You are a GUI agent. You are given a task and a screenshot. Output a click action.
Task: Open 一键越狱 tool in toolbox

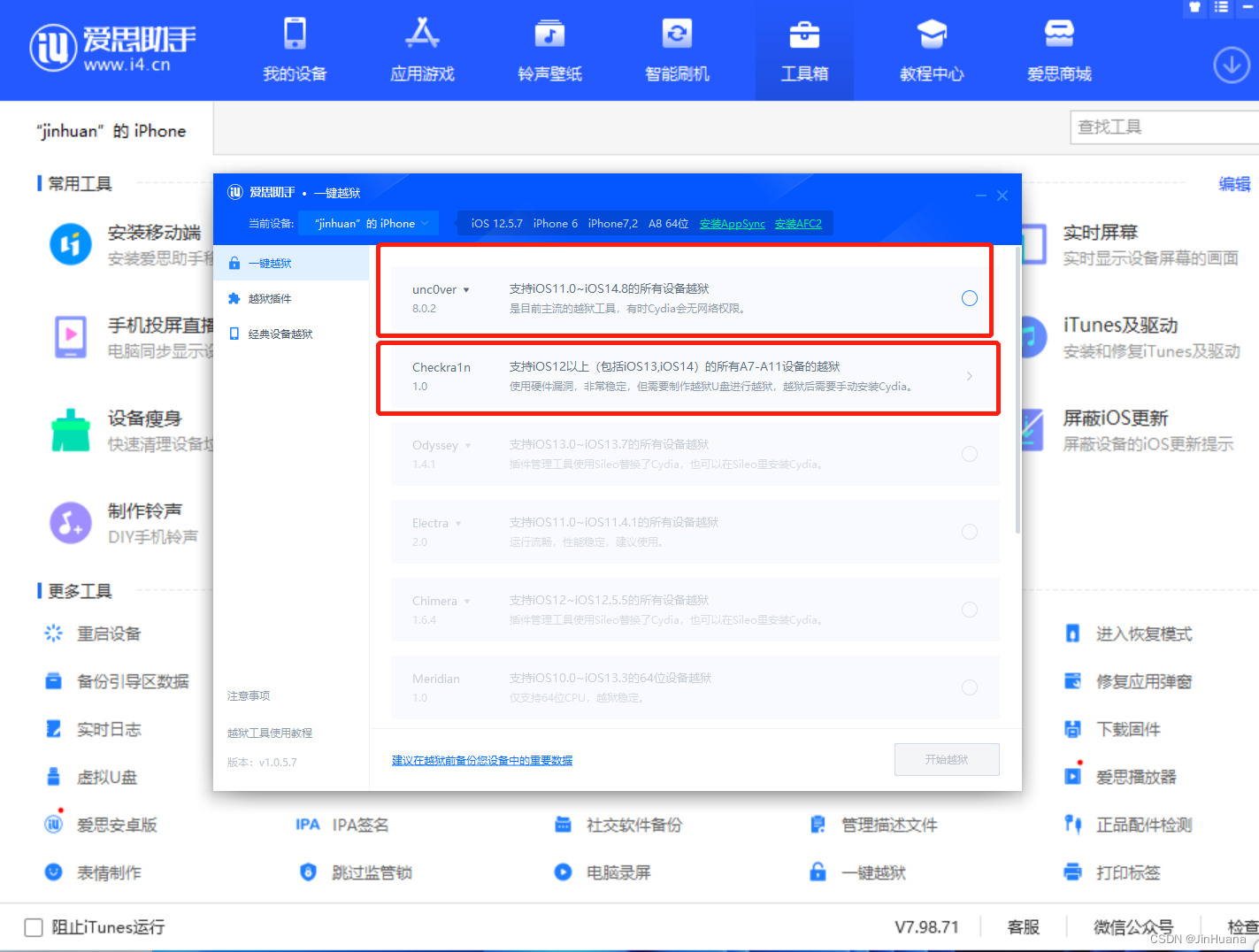857,872
